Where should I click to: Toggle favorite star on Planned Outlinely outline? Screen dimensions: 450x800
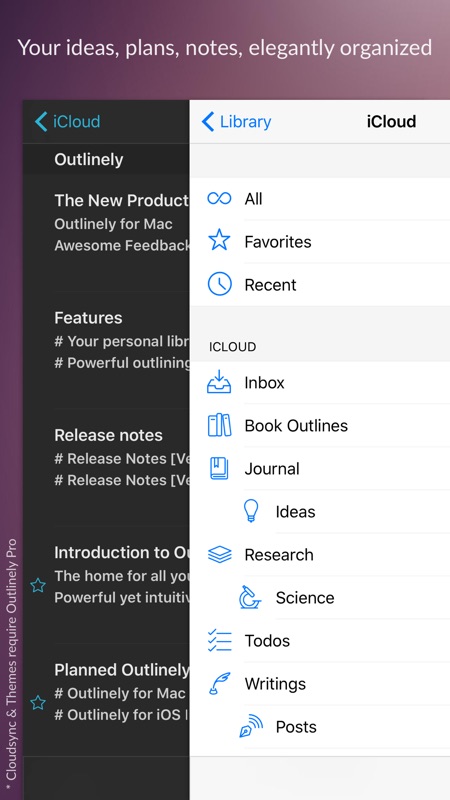pyautogui.click(x=38, y=703)
